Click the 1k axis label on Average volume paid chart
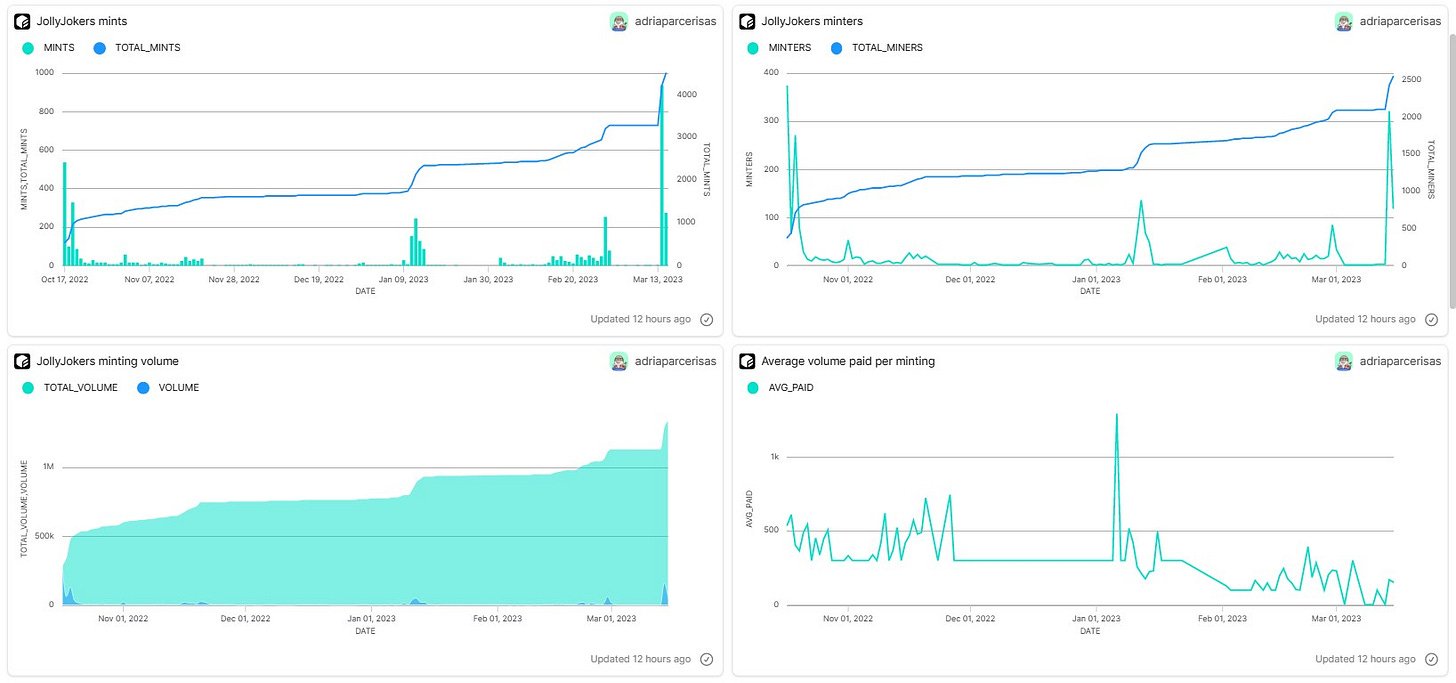 coord(774,456)
